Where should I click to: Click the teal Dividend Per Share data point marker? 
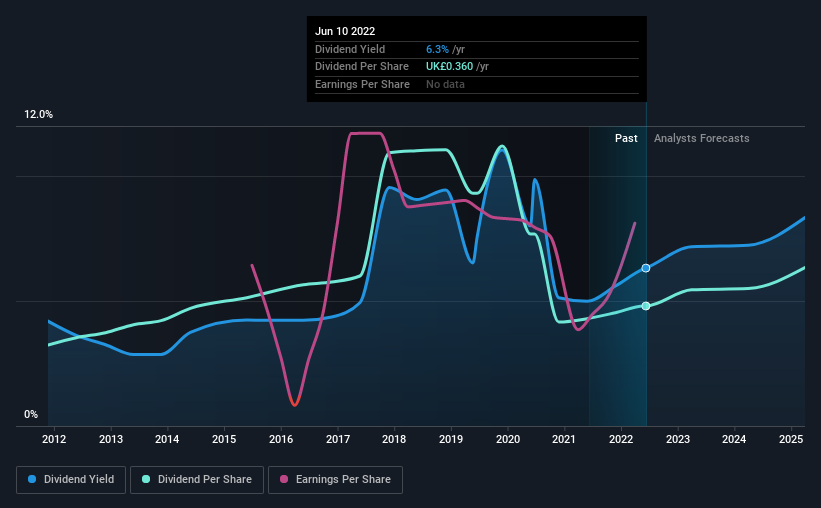click(646, 306)
